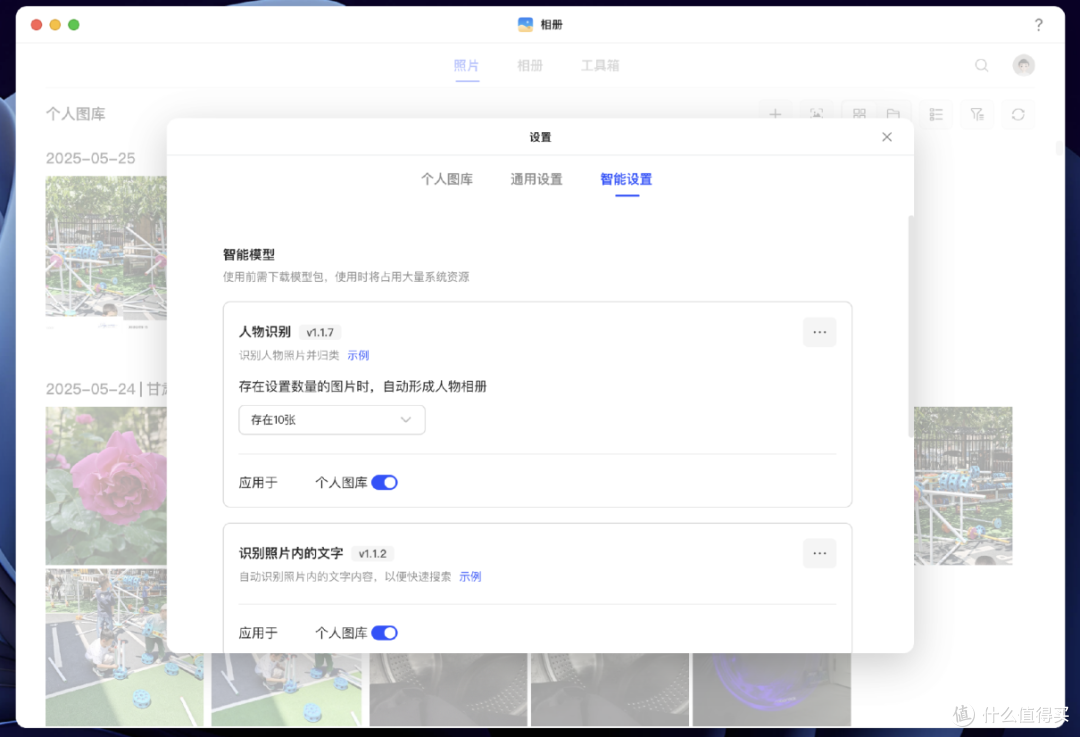Open the 2025-05-25 playground photo thumbnail
The image size is (1080, 737).
pos(106,248)
